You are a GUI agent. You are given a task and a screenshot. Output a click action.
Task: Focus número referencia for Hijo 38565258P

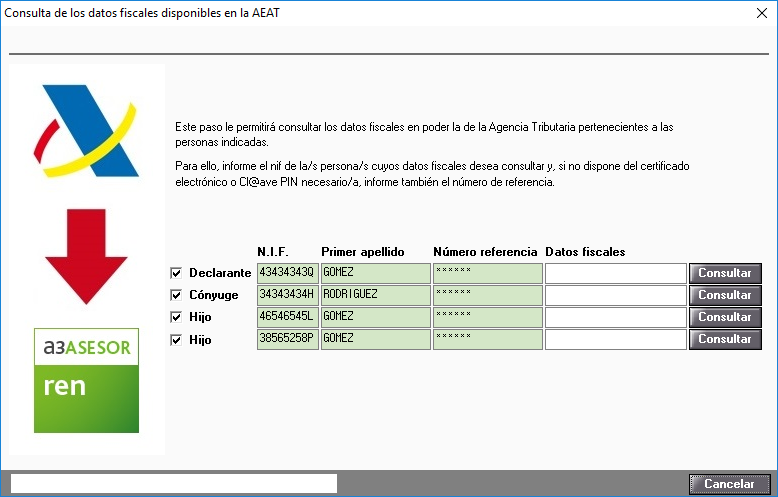(488, 339)
